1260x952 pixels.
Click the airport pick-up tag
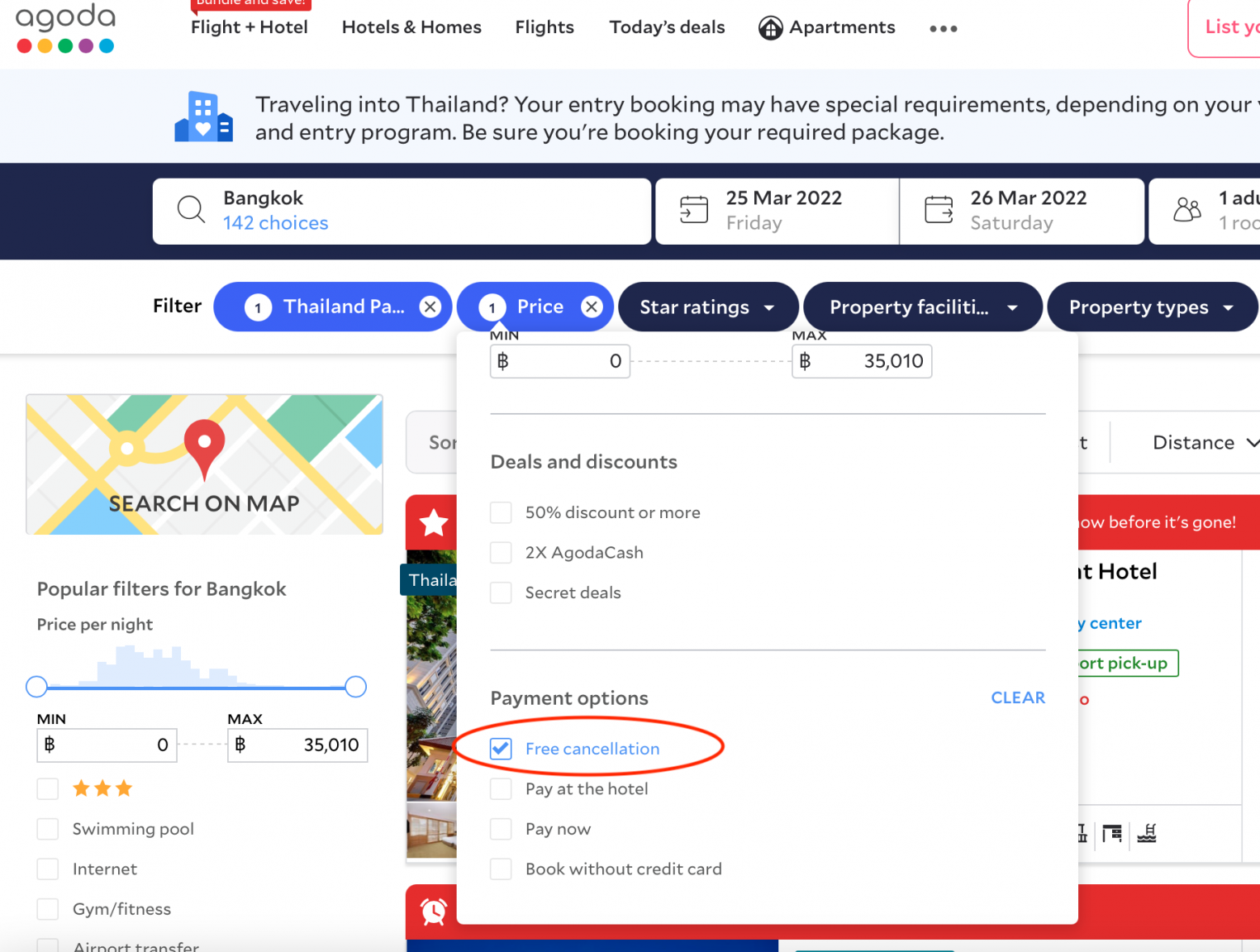pyautogui.click(x=1127, y=664)
